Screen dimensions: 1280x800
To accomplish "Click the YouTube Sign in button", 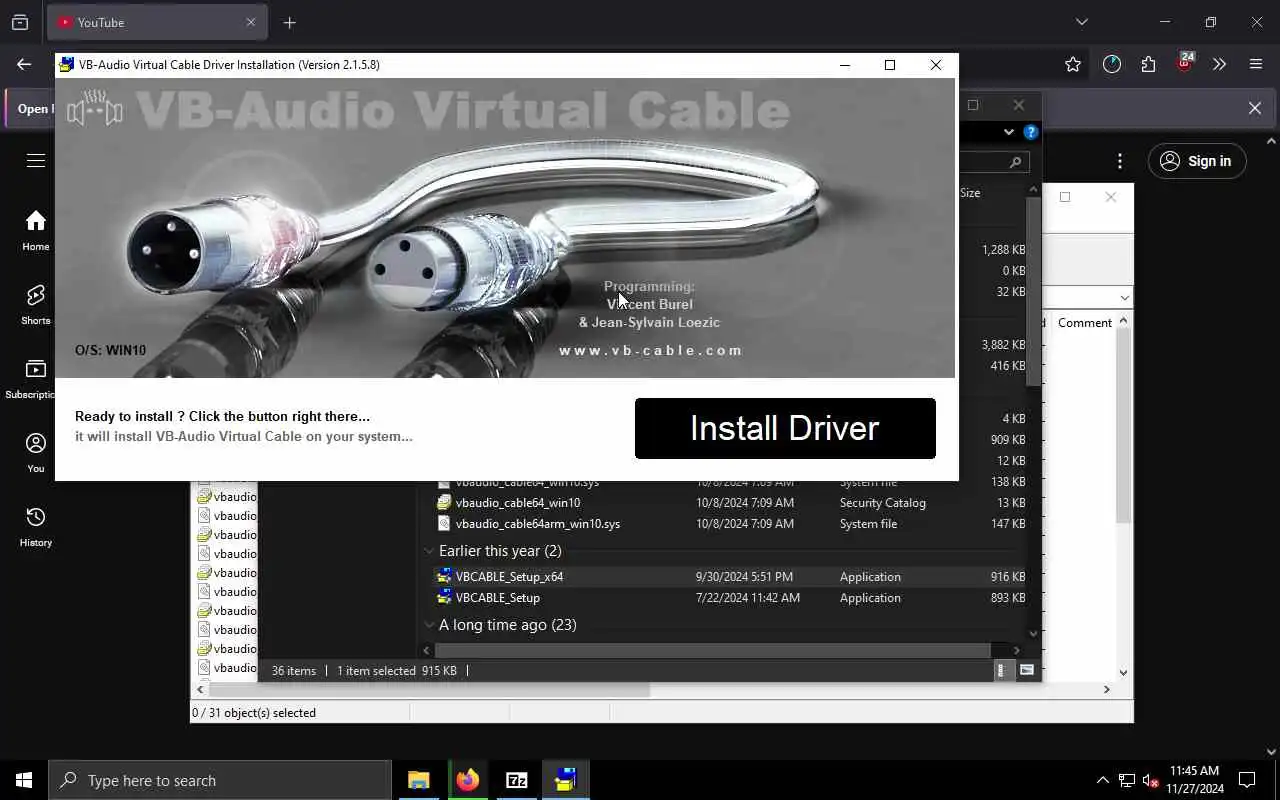I will (x=1197, y=161).
